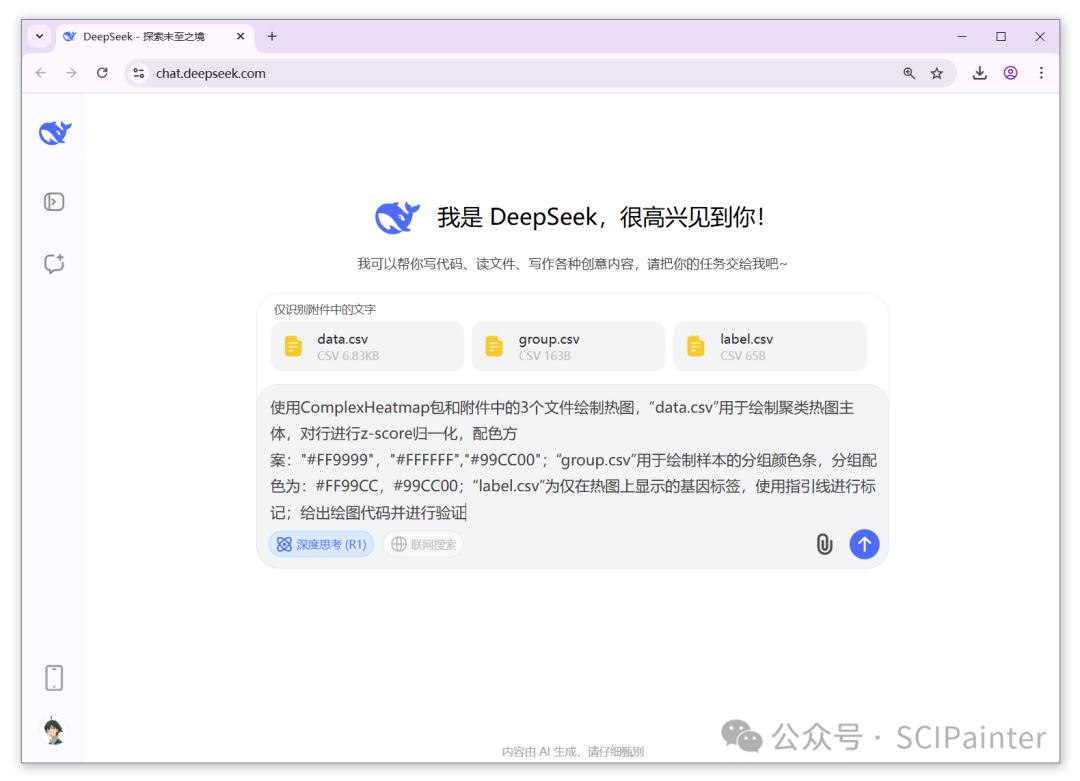Open the mobile app phone icon

click(x=54, y=678)
